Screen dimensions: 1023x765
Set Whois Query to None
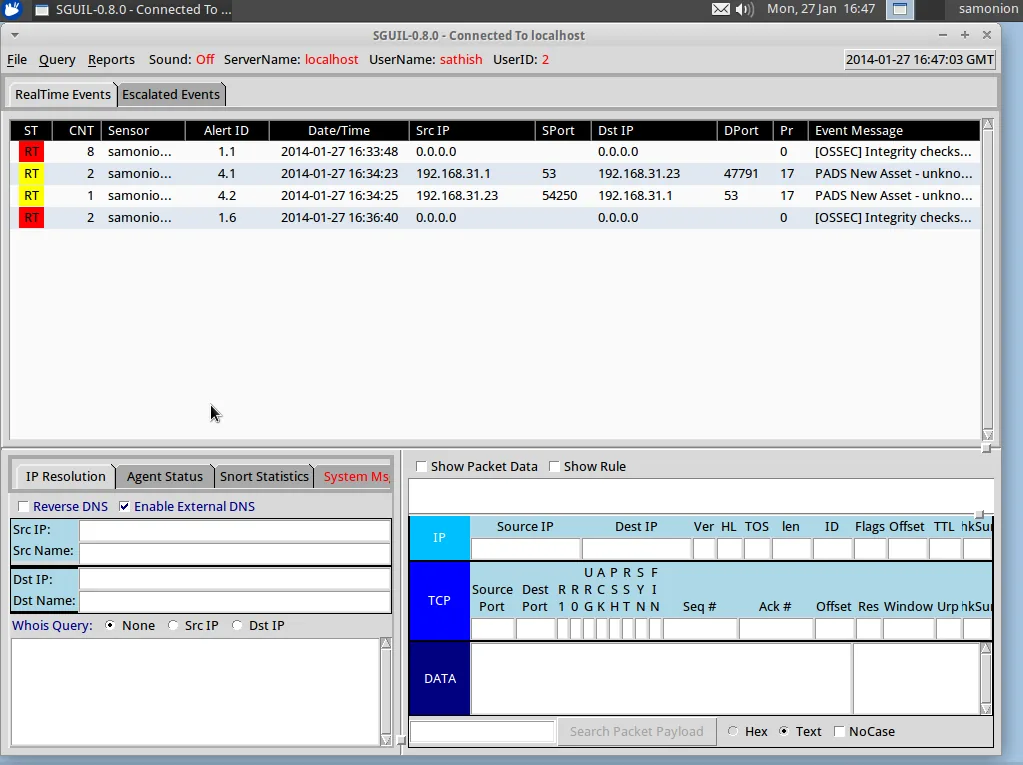(x=110, y=625)
